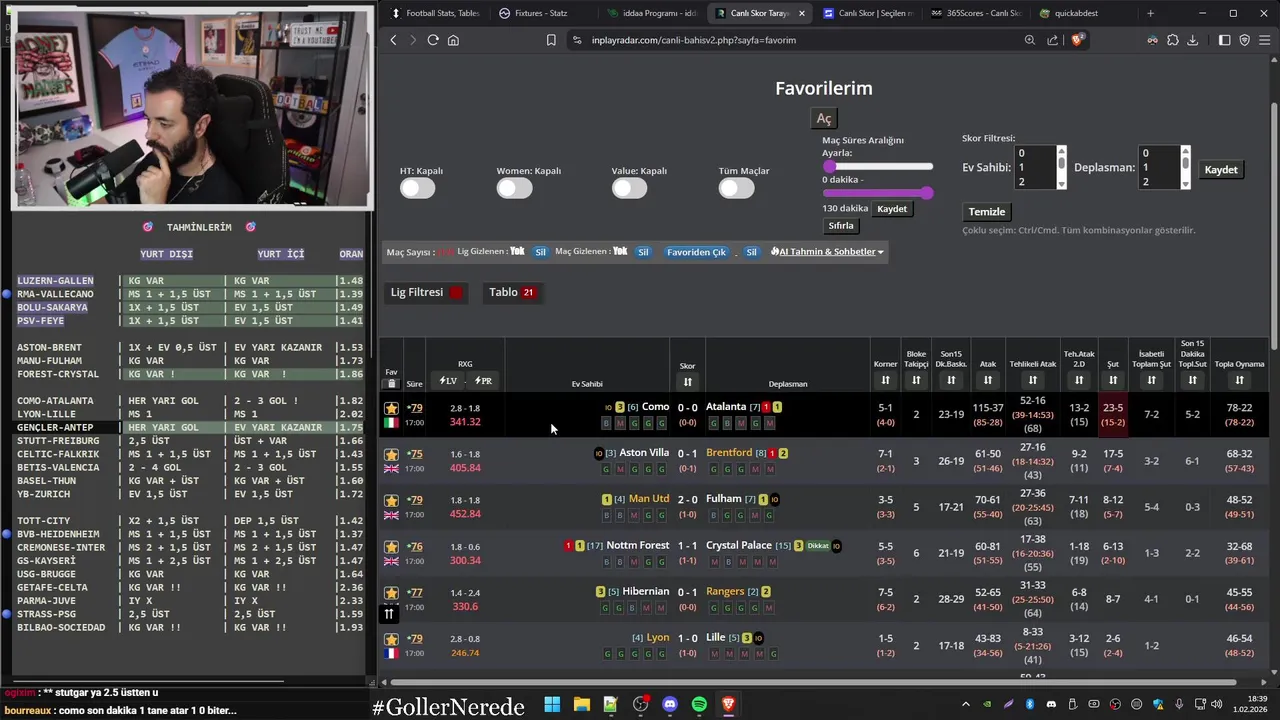The image size is (1280, 720).
Task: Sort by Bloke Takipçi column
Action: pos(916,380)
